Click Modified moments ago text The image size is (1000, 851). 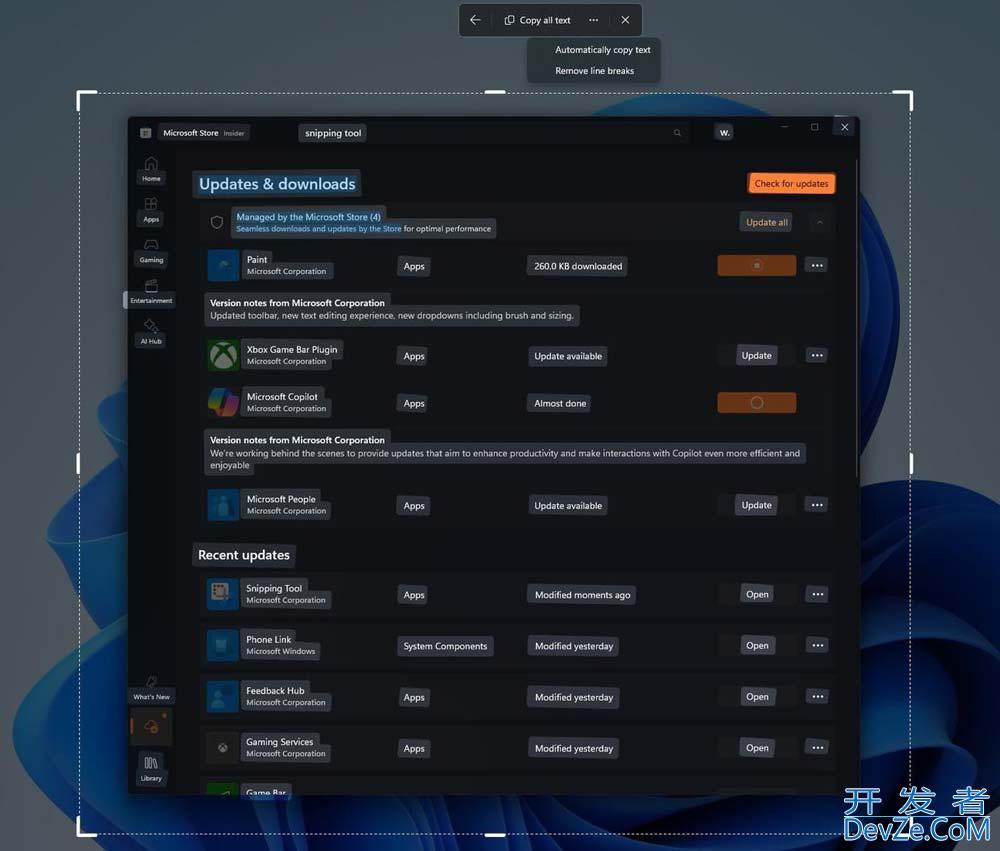(582, 595)
